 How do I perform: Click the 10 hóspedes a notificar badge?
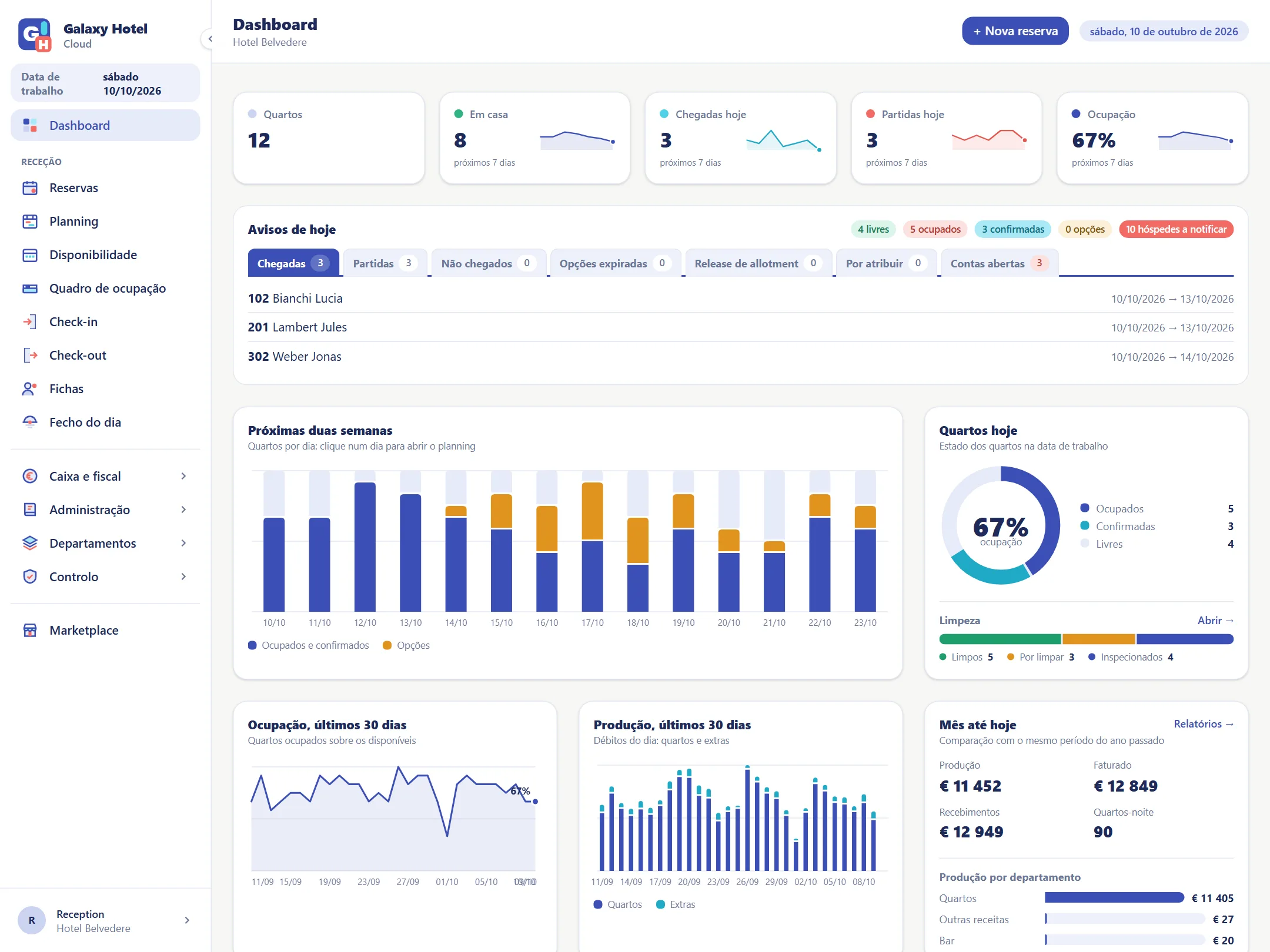click(1176, 229)
